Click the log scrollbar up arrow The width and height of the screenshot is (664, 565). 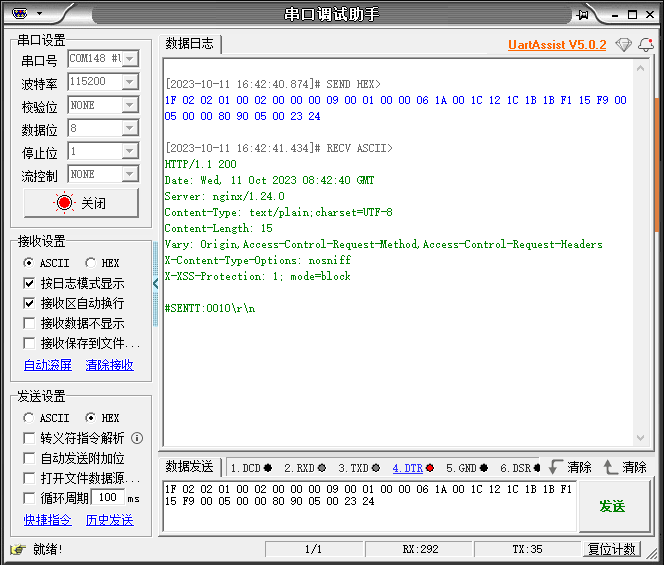(x=640, y=69)
